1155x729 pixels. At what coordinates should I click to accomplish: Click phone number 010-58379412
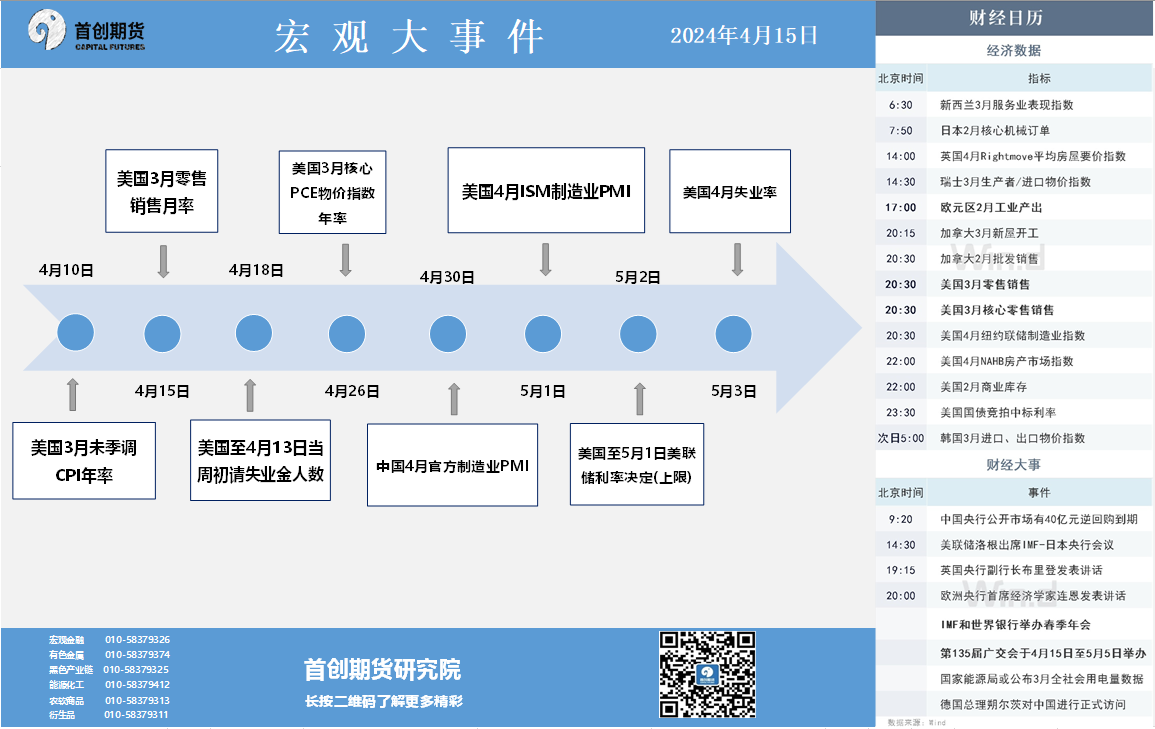pos(137,685)
